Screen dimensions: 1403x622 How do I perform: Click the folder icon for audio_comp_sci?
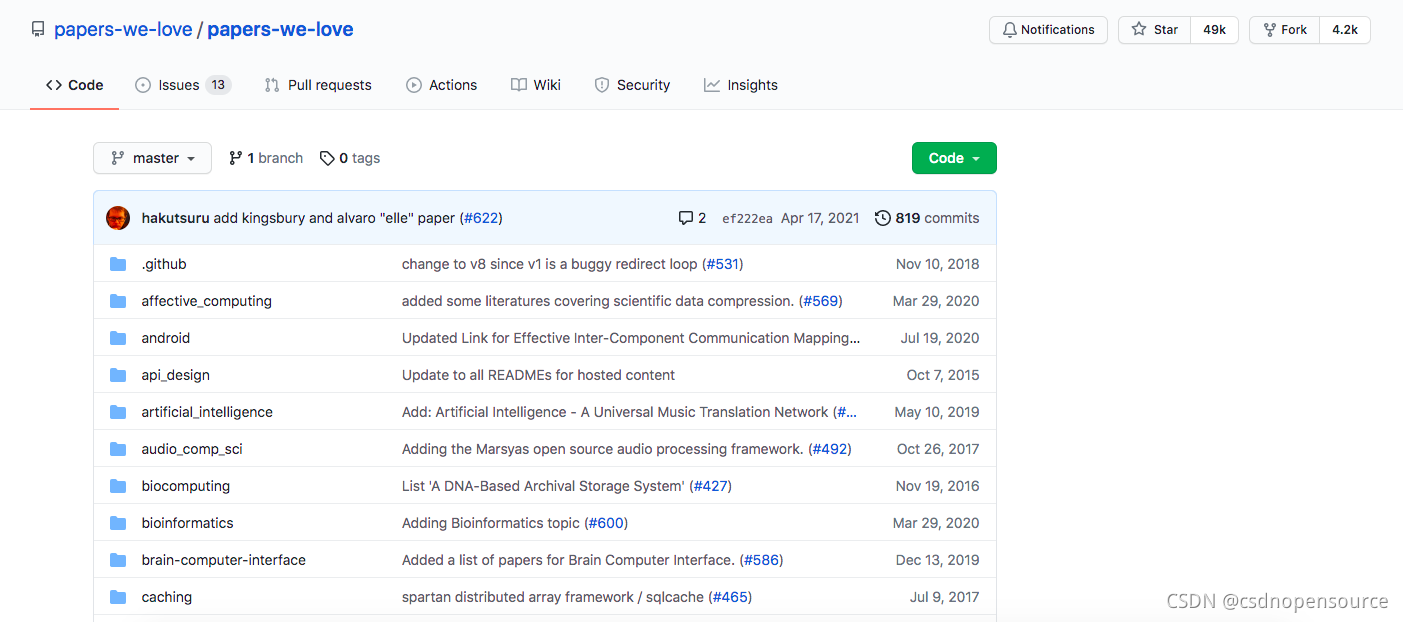(118, 449)
